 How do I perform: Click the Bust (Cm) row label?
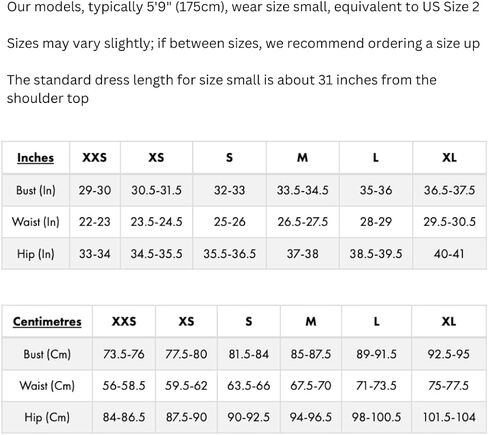[47, 354]
